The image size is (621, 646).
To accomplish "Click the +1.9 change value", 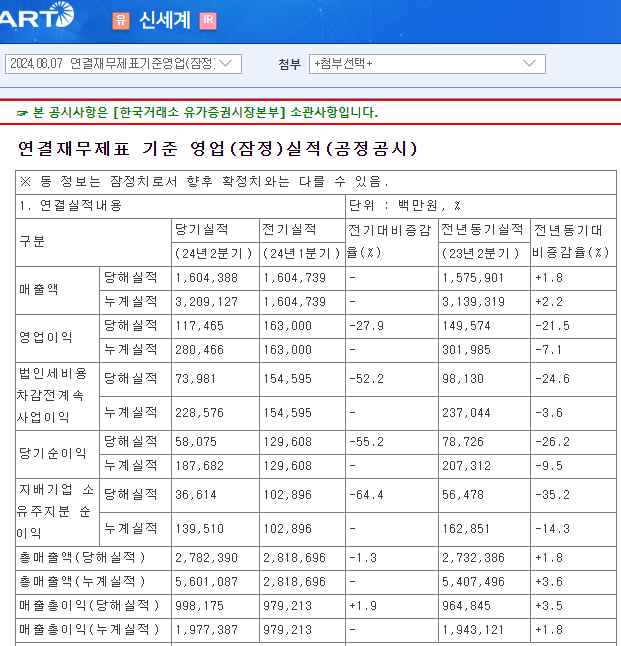I will click(x=363, y=606).
